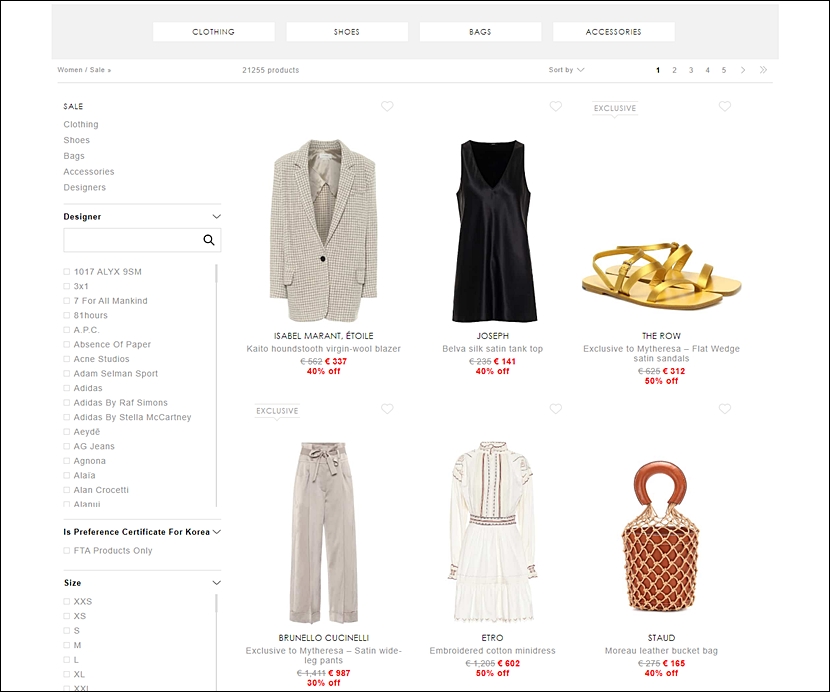Open Accessories in the Sale sidebar

tap(89, 172)
